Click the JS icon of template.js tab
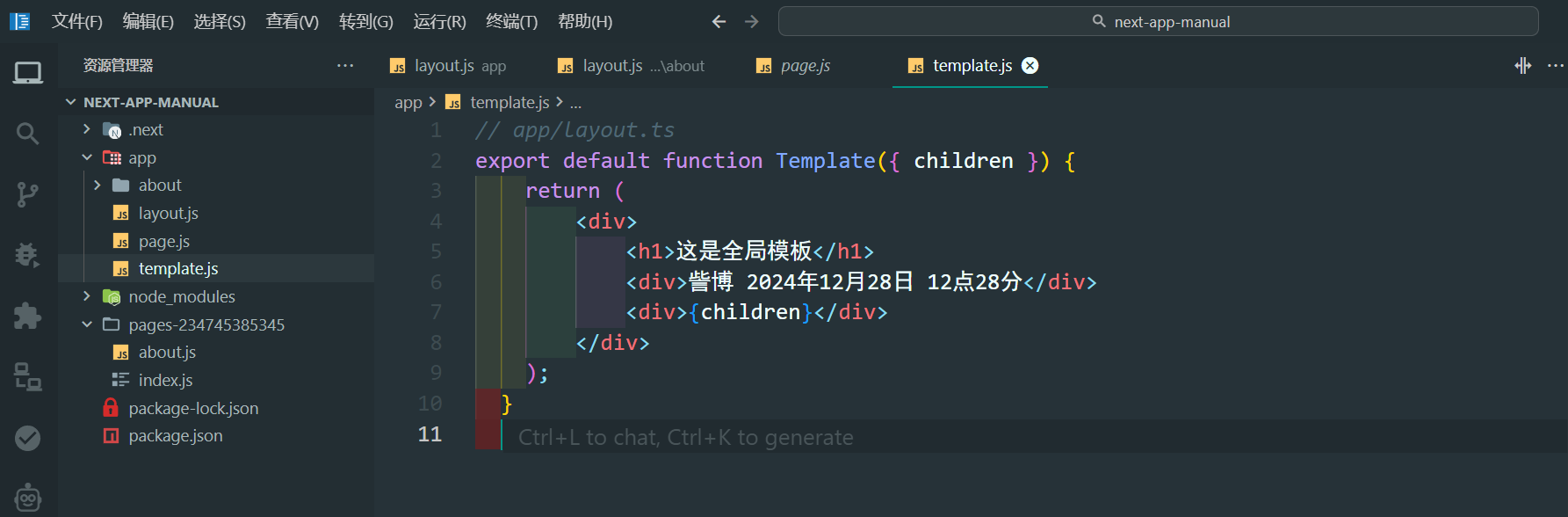 (916, 66)
